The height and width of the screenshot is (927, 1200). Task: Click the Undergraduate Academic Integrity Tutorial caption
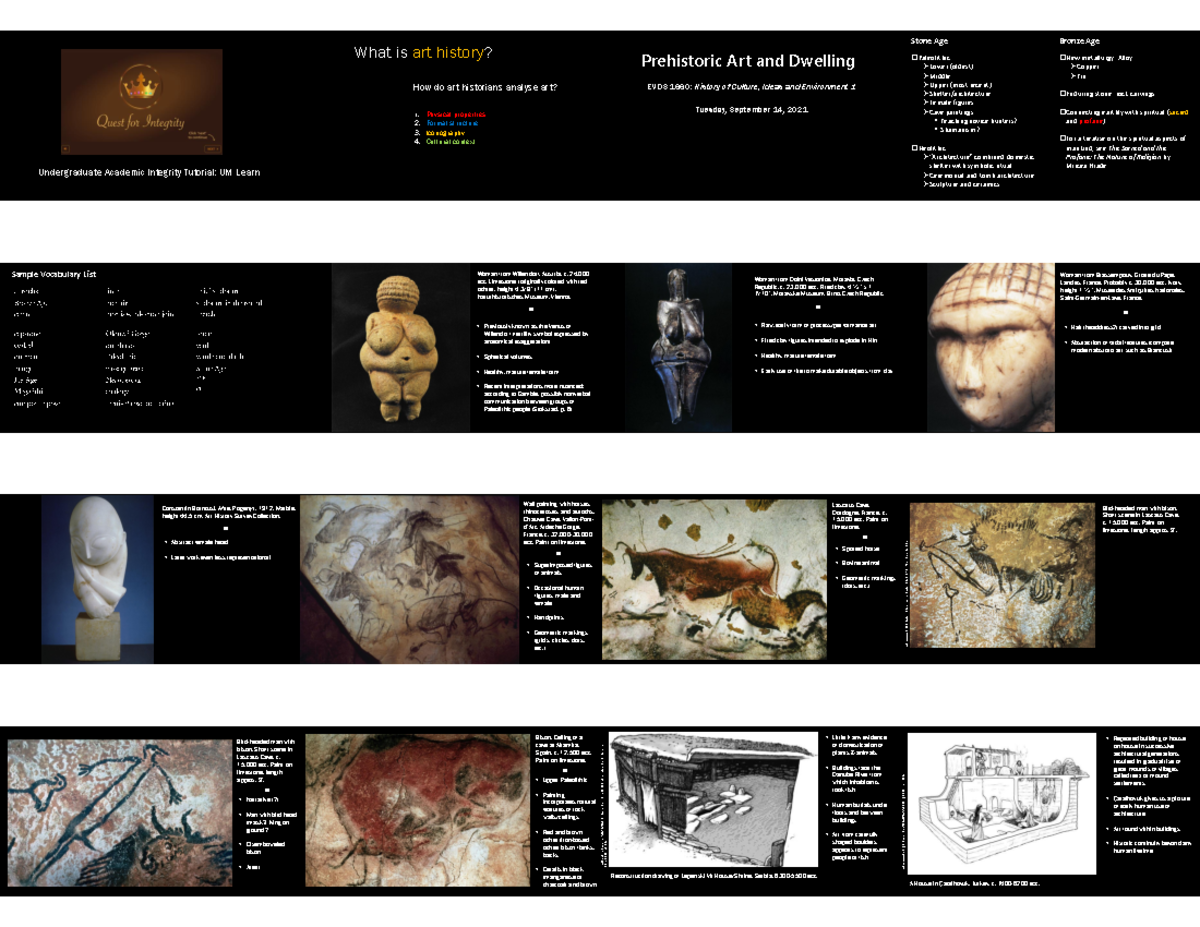(x=149, y=173)
